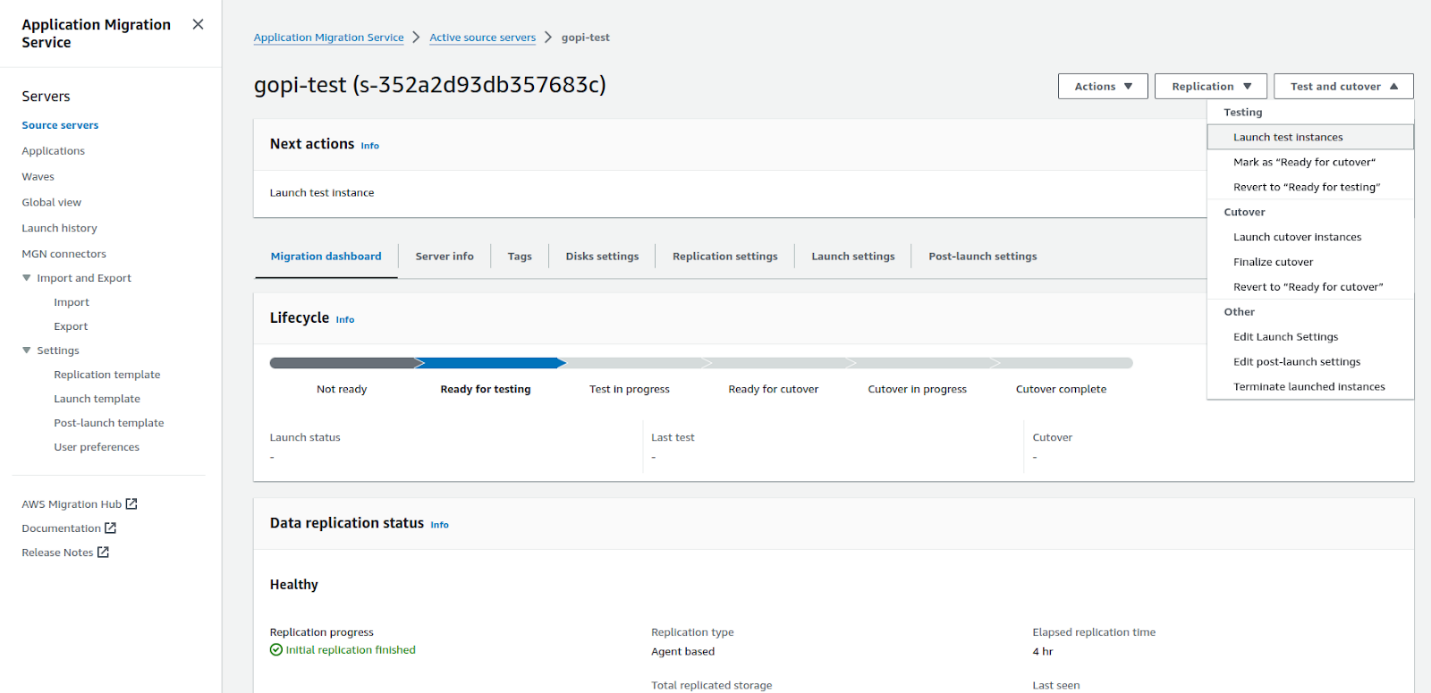Click the gopi-test server title heading

pos(430,85)
